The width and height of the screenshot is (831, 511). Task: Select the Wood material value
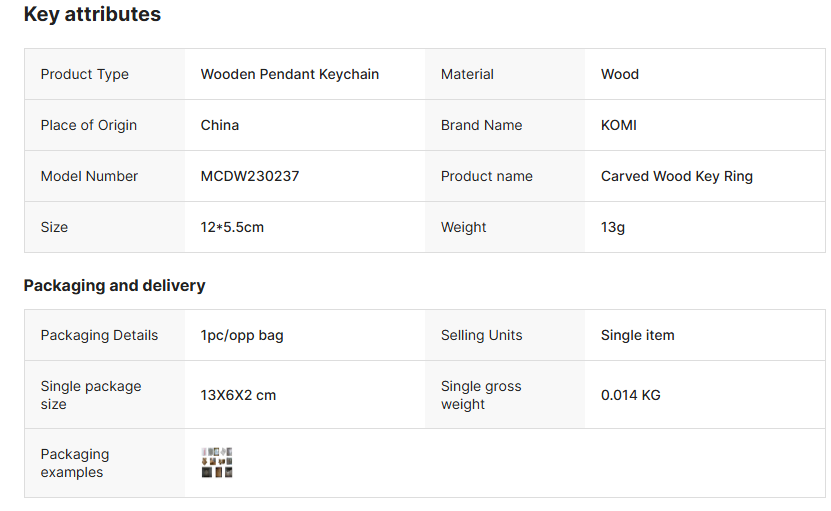[x=619, y=74]
